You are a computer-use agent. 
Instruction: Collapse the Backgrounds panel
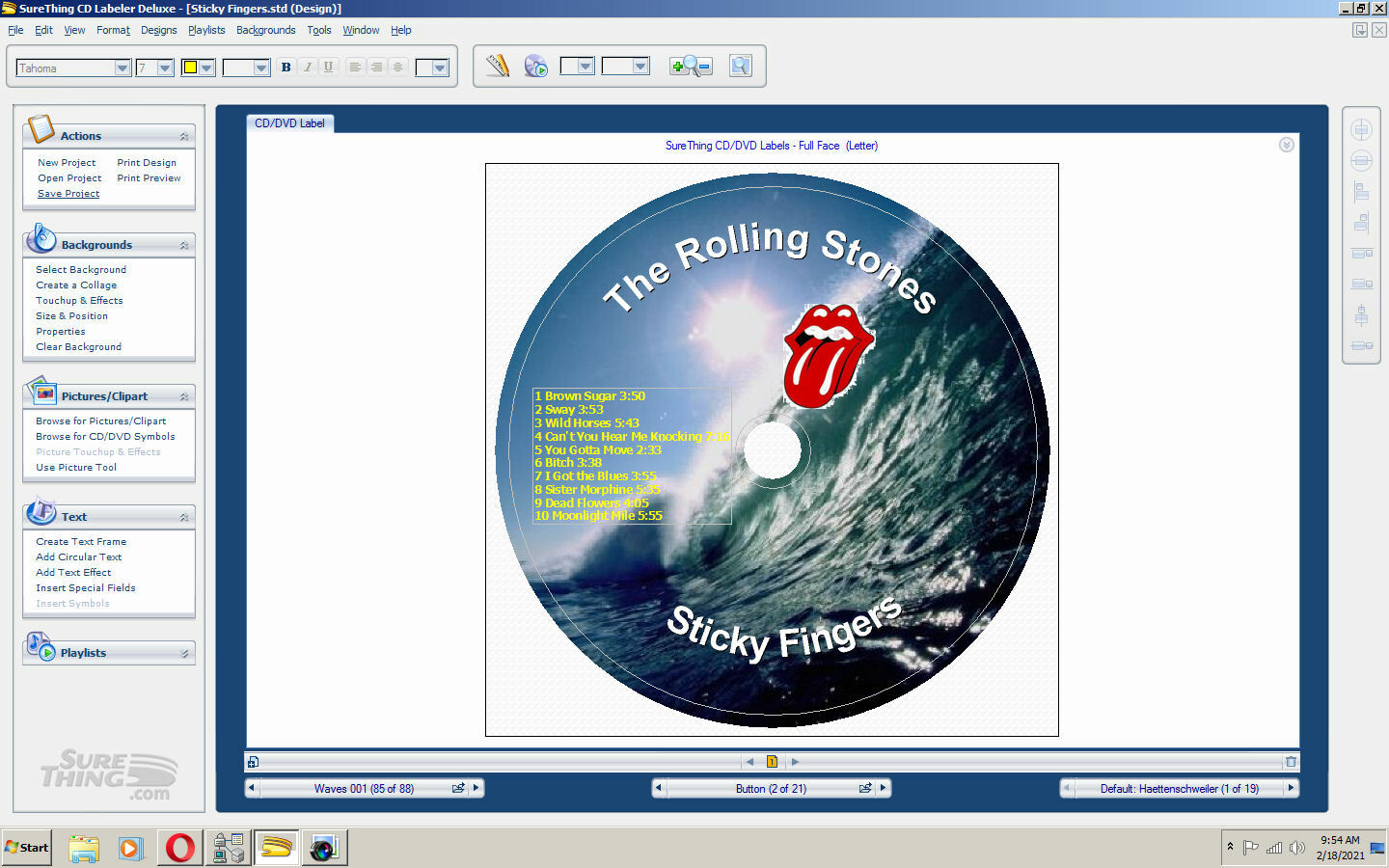(x=184, y=245)
